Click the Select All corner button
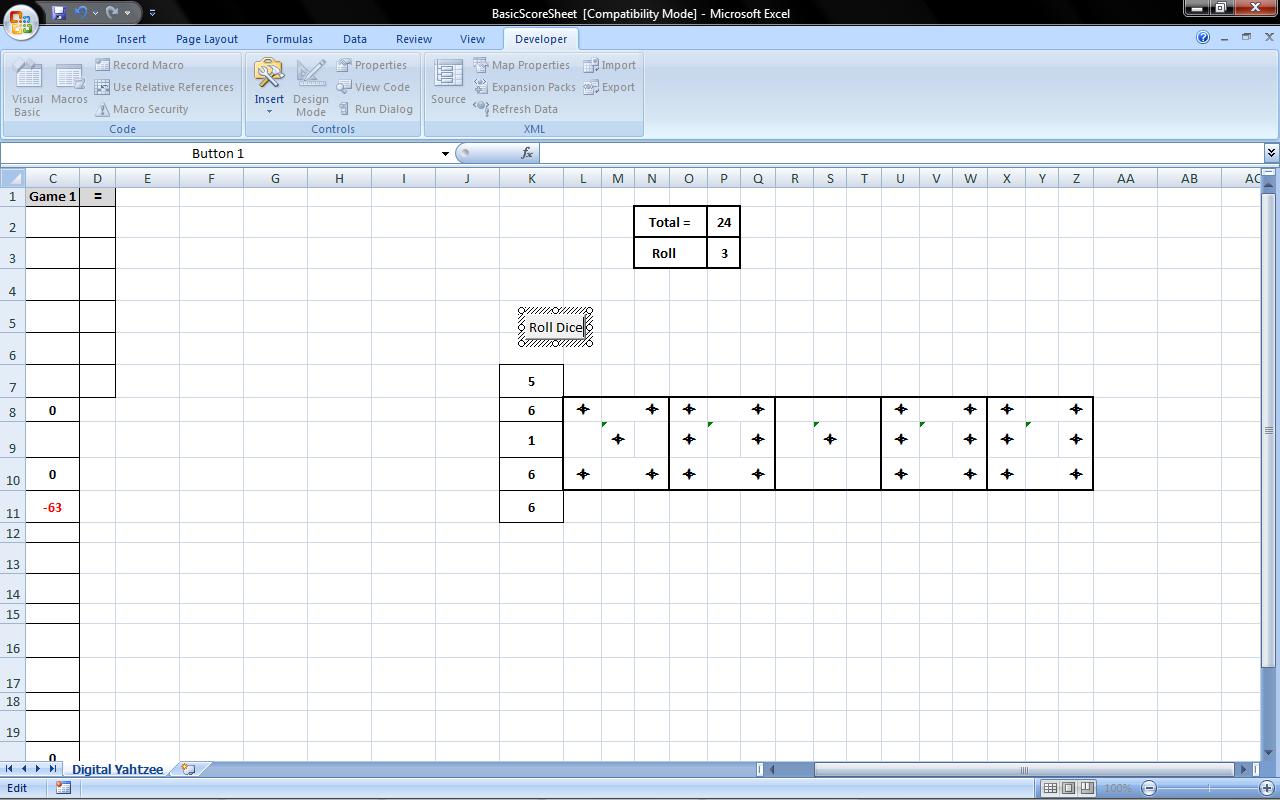Viewport: 1280px width, 800px height. click(x=12, y=178)
